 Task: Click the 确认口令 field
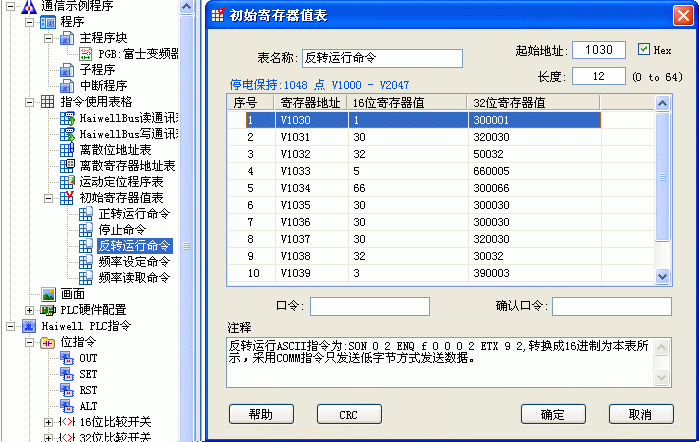tap(612, 306)
